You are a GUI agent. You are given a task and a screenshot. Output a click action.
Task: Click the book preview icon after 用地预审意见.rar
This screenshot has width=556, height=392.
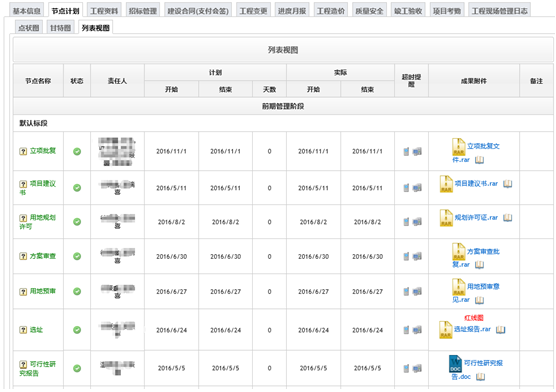pyautogui.click(x=479, y=300)
